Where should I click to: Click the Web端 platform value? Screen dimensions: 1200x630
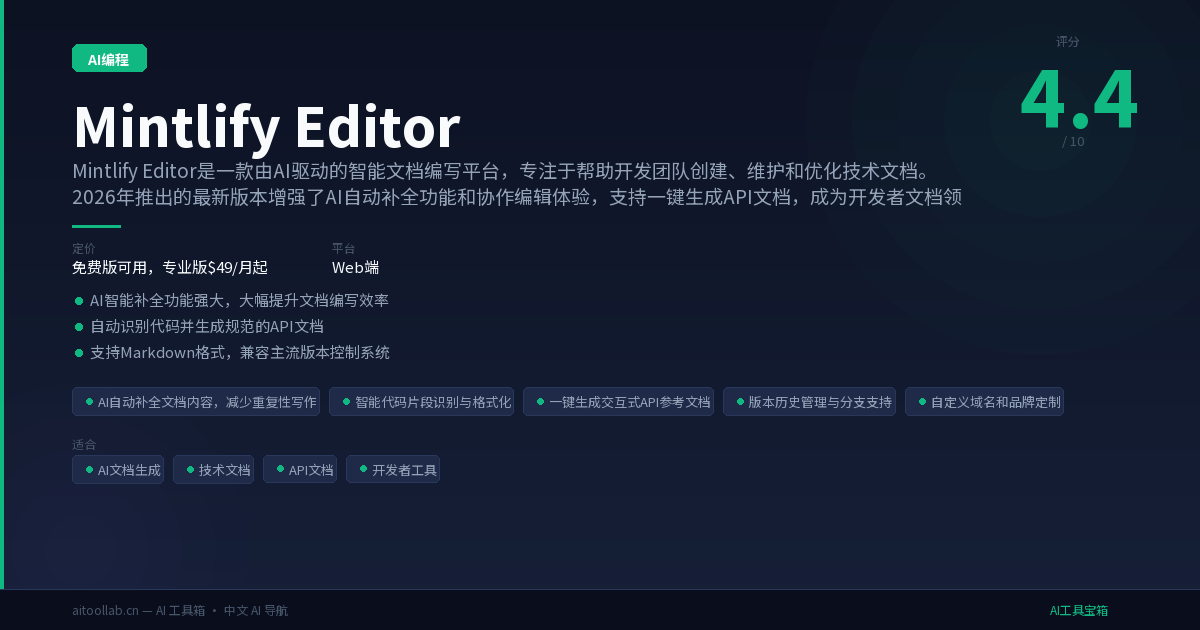355,267
